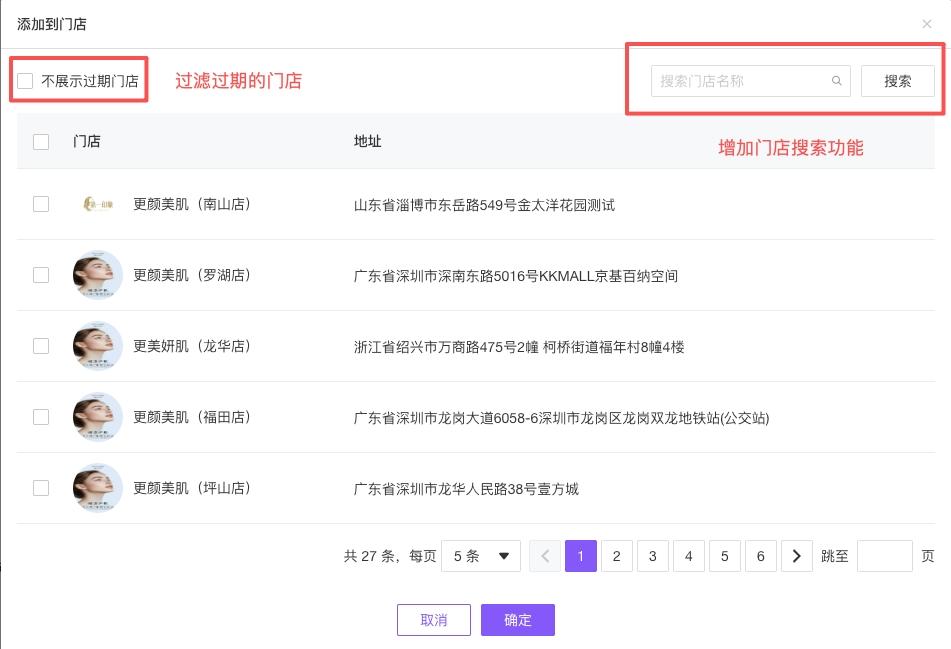The height and width of the screenshot is (649, 951).
Task: Click the 门店 column header
Action: [87, 141]
